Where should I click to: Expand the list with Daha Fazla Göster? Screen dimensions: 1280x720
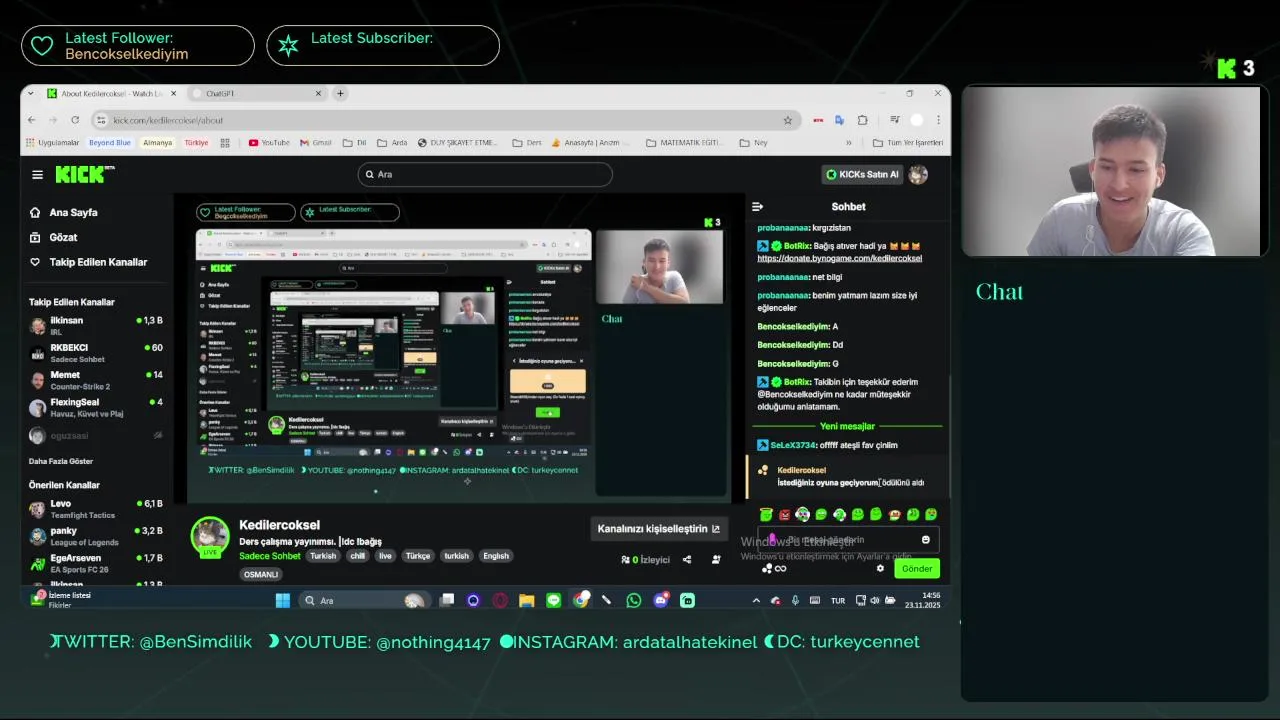pos(61,461)
